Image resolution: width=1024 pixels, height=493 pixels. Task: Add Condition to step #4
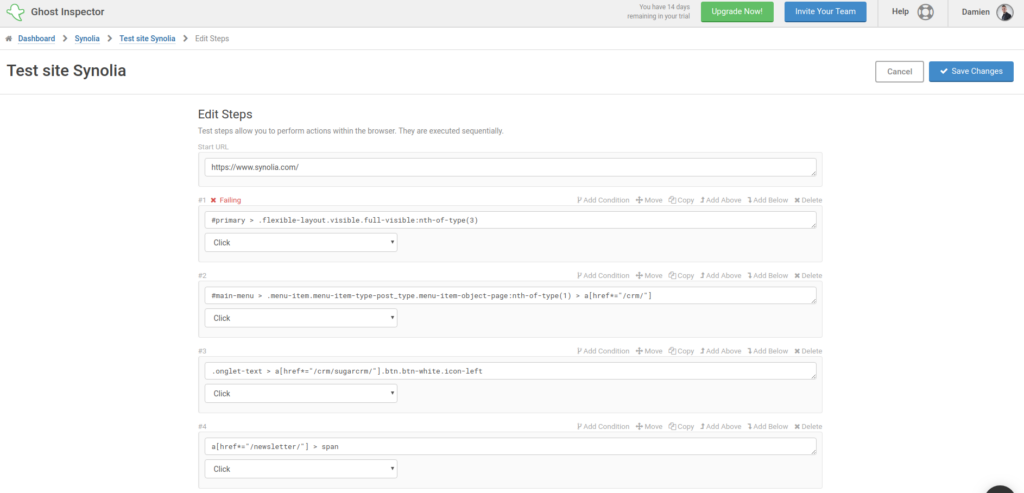[603, 426]
